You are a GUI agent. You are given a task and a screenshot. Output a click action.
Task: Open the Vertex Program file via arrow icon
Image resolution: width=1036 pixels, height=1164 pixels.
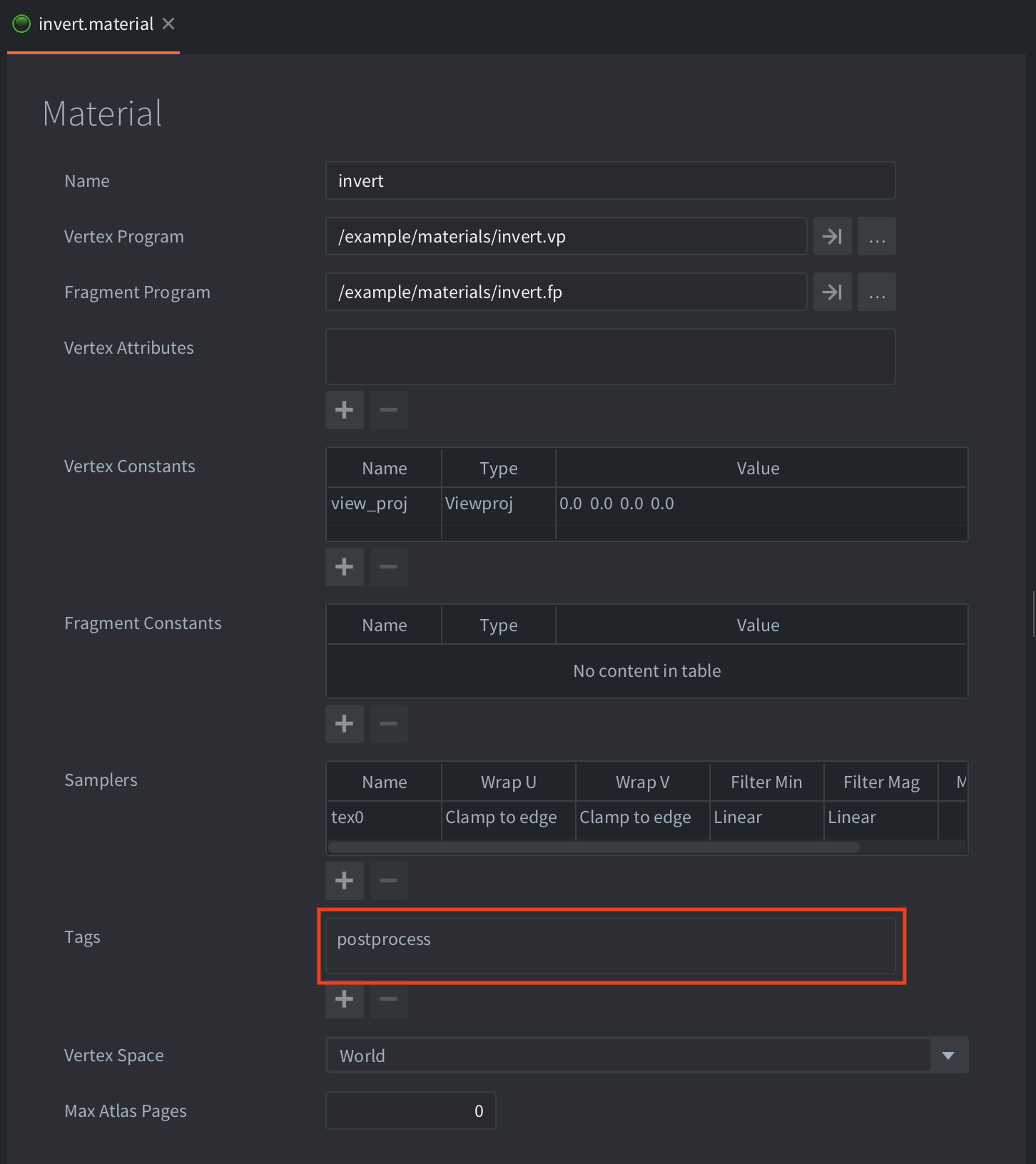coord(832,236)
